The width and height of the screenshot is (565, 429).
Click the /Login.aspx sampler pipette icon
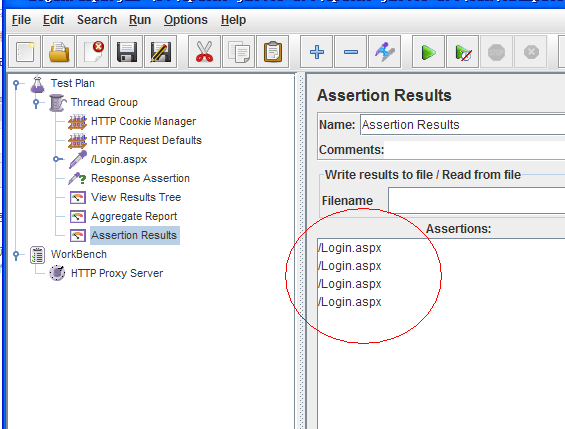coord(77,160)
